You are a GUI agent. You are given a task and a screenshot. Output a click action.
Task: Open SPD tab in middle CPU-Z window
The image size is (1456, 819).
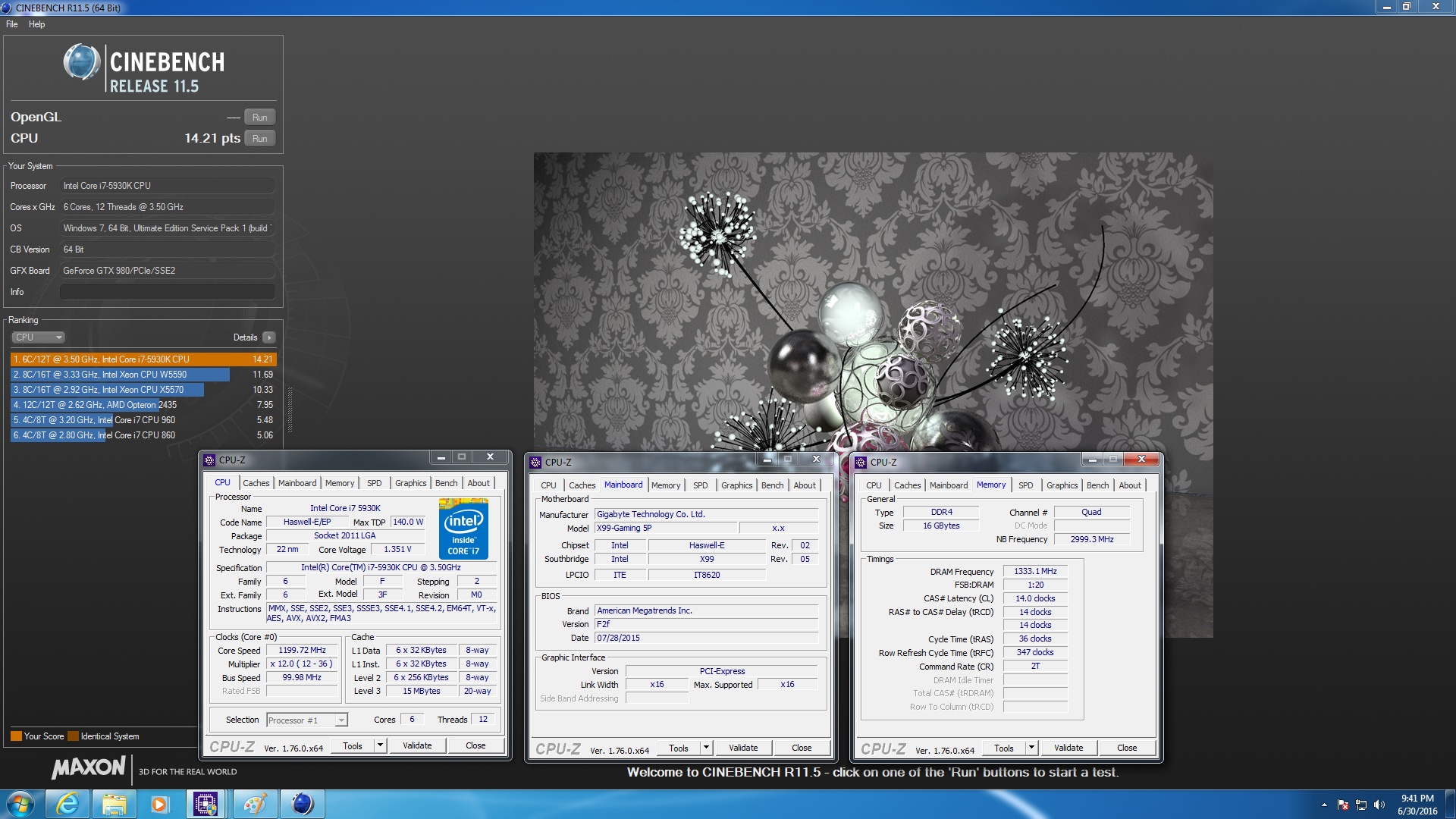point(701,485)
